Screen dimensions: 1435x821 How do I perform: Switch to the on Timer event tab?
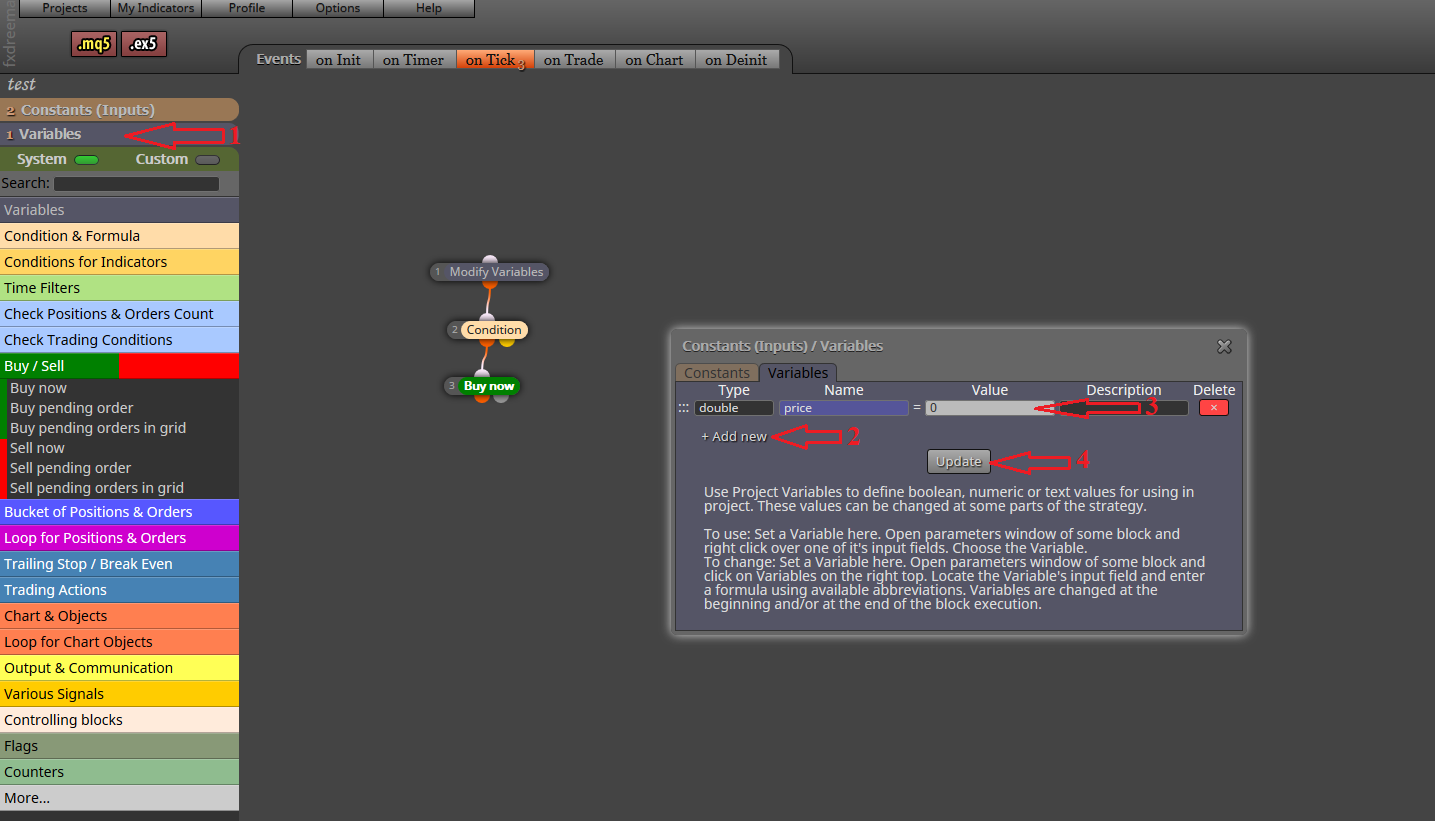(414, 60)
